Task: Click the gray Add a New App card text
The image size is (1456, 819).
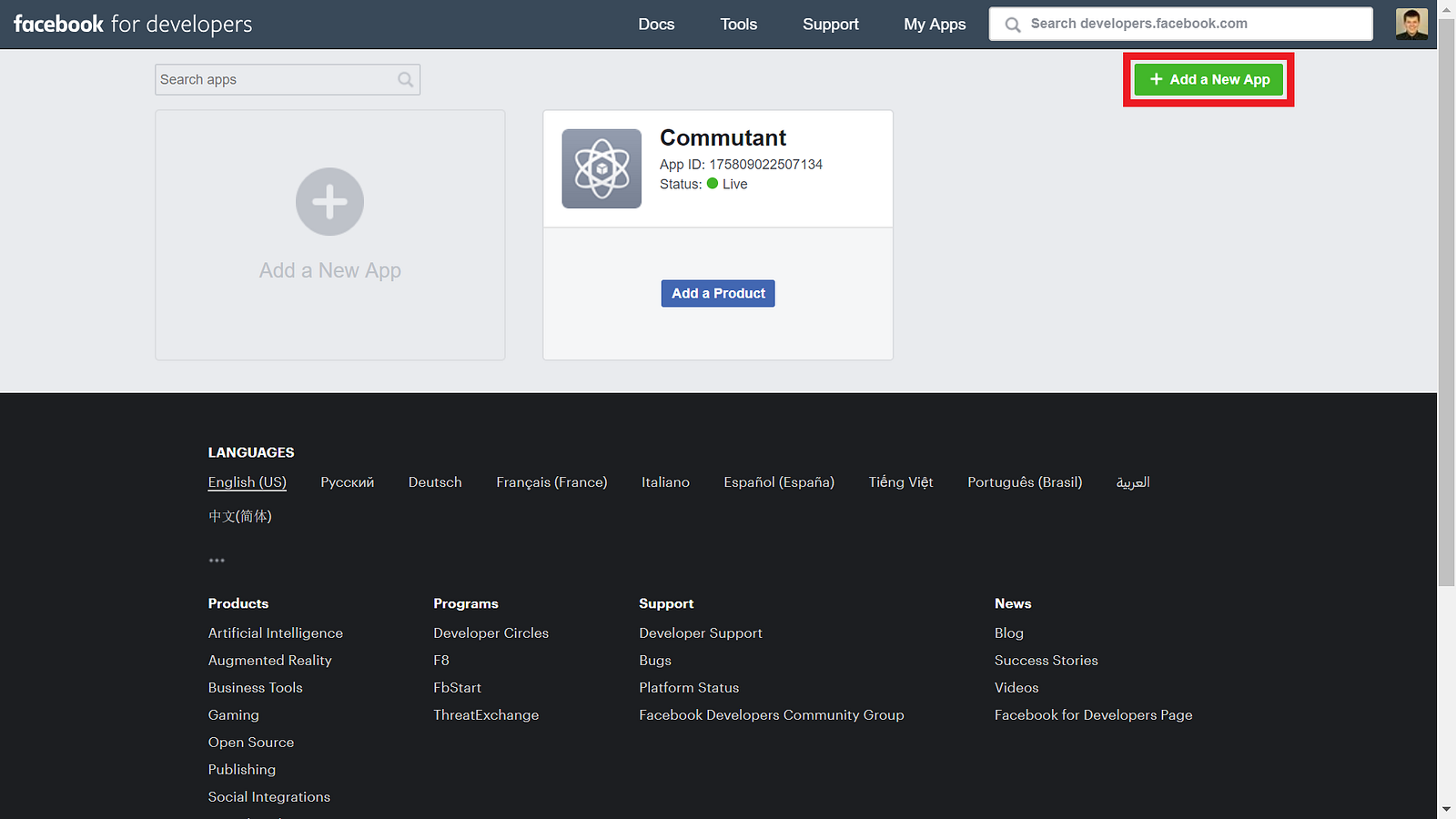Action: (x=329, y=270)
